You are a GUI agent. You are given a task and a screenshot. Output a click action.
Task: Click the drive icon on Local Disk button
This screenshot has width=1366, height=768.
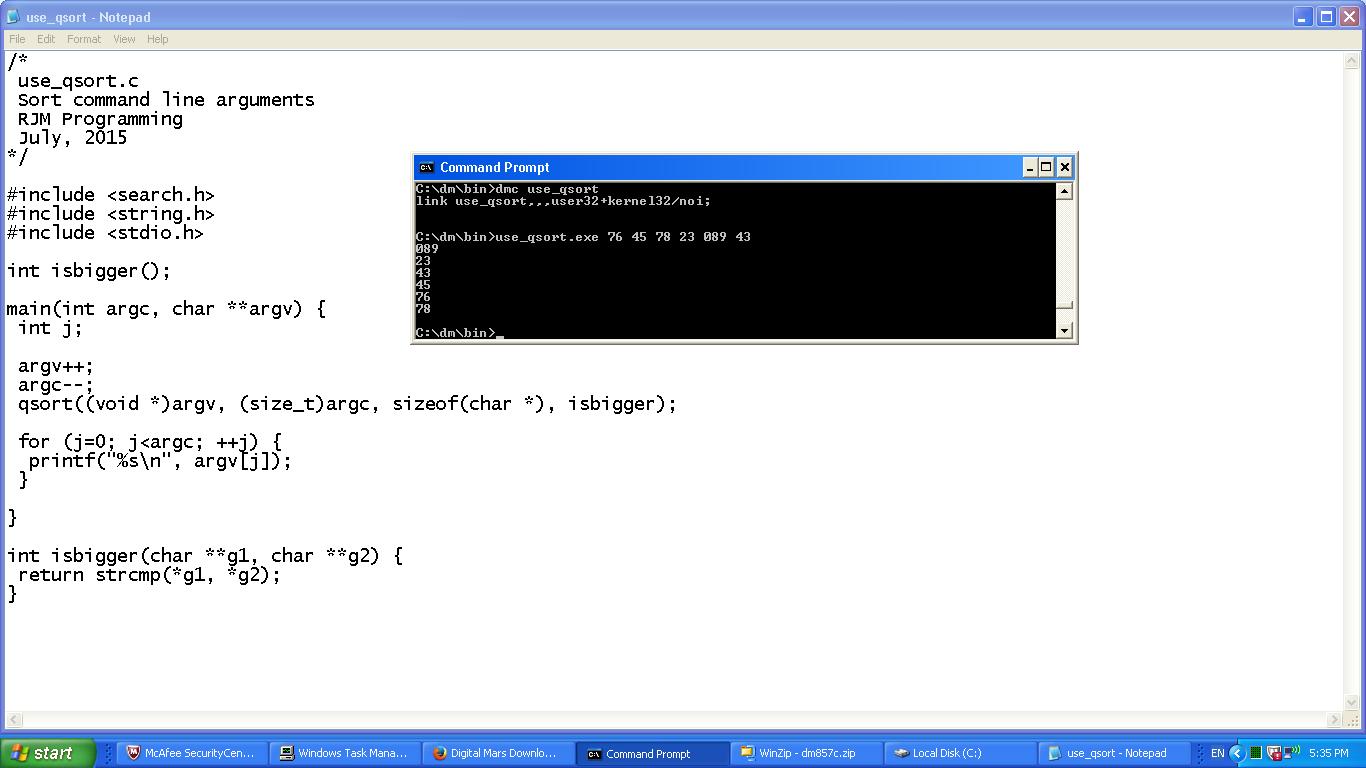click(900, 753)
